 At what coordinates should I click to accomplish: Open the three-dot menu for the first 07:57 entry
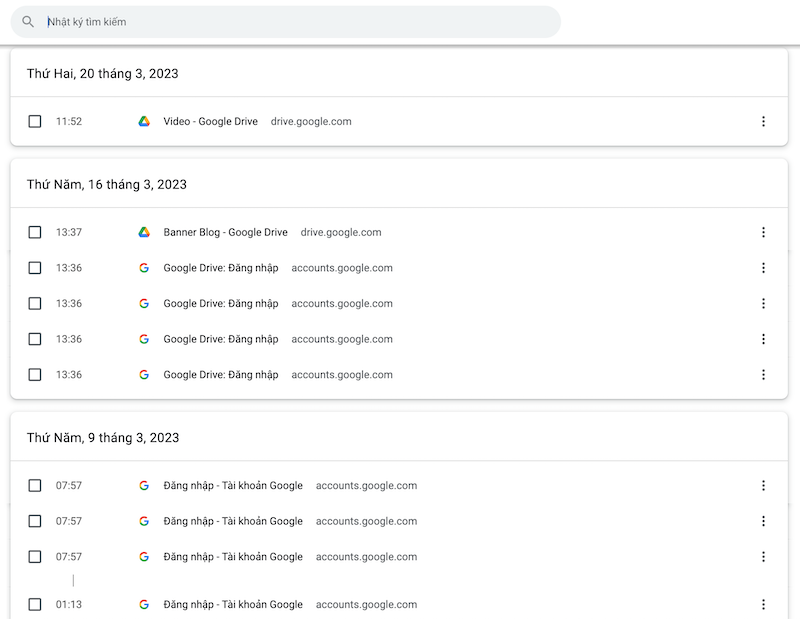[x=763, y=486]
